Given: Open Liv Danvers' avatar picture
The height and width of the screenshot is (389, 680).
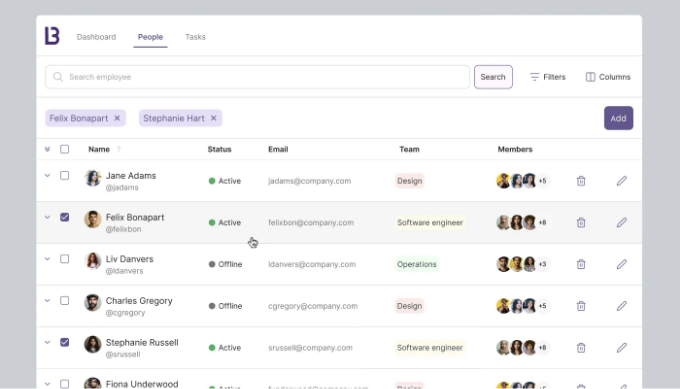Looking at the screenshot, I should point(92,261).
